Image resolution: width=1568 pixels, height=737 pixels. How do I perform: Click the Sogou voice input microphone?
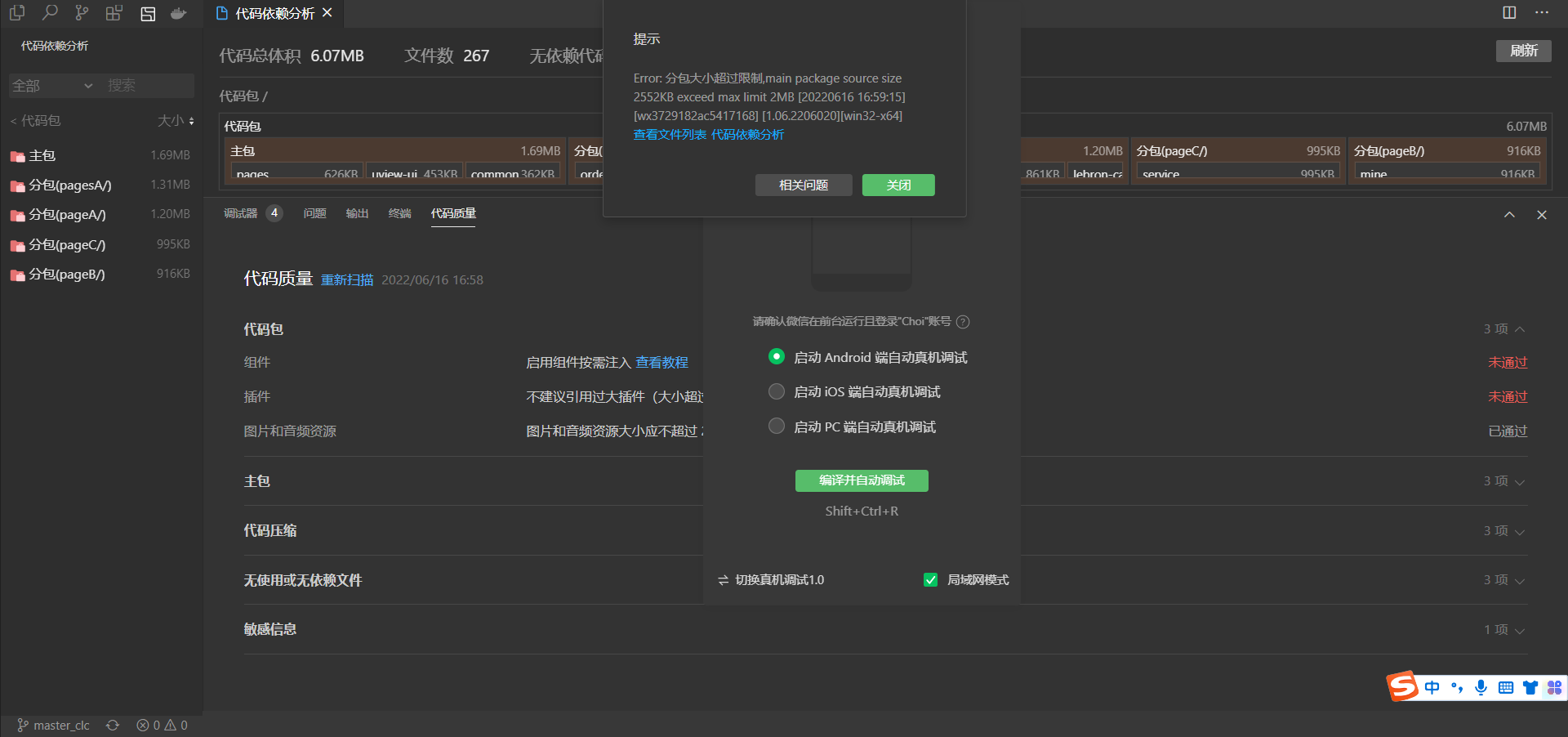pos(1481,688)
